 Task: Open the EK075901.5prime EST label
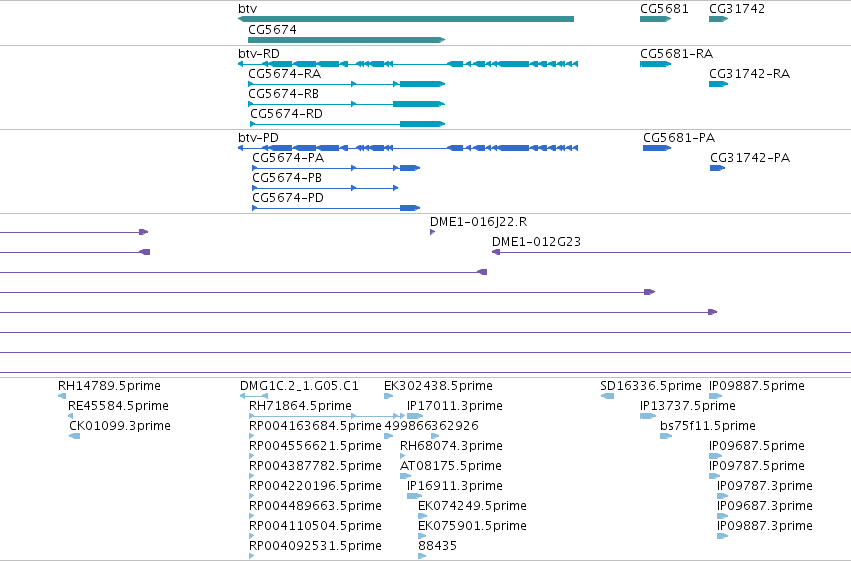coord(472,526)
